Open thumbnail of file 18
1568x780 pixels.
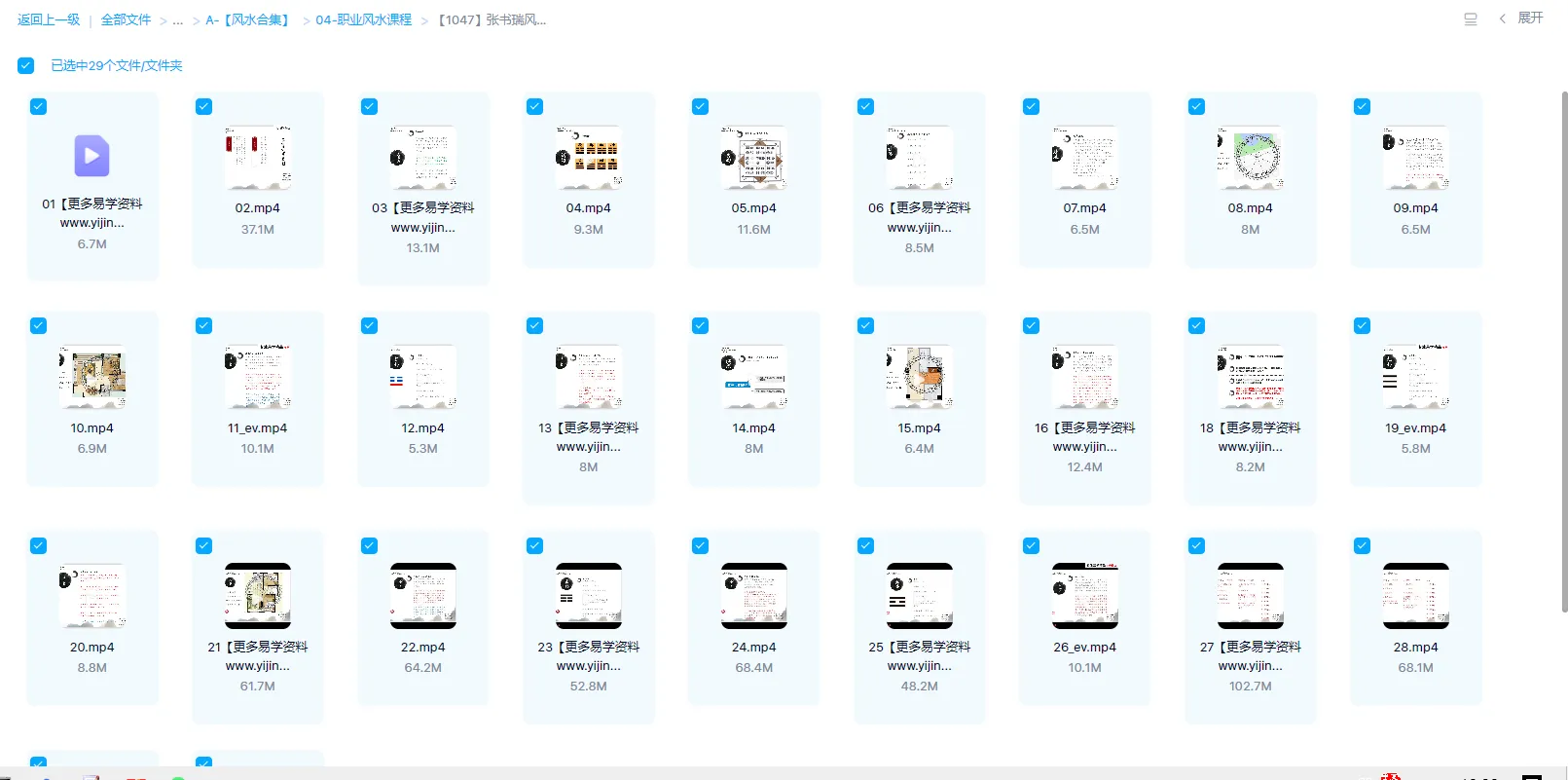tap(1251, 377)
